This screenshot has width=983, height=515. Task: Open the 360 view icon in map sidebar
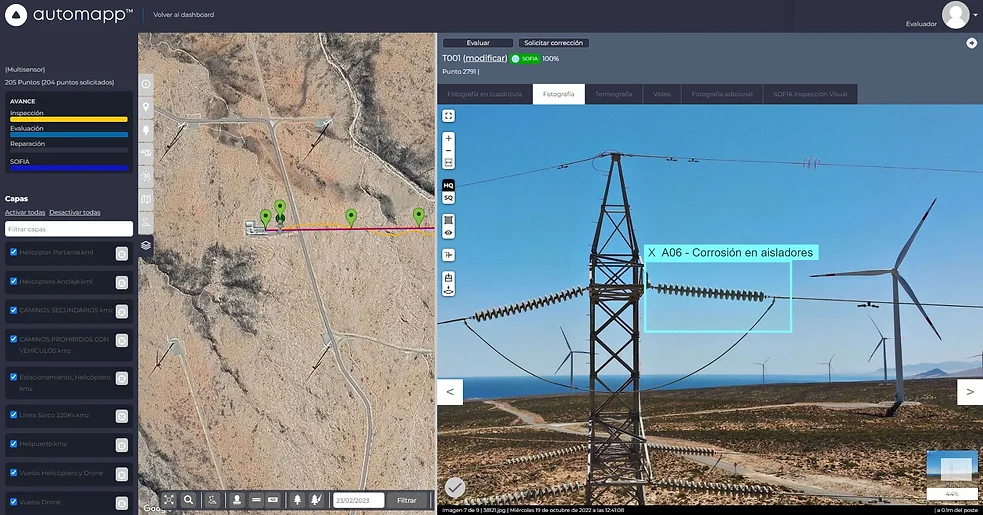click(145, 176)
